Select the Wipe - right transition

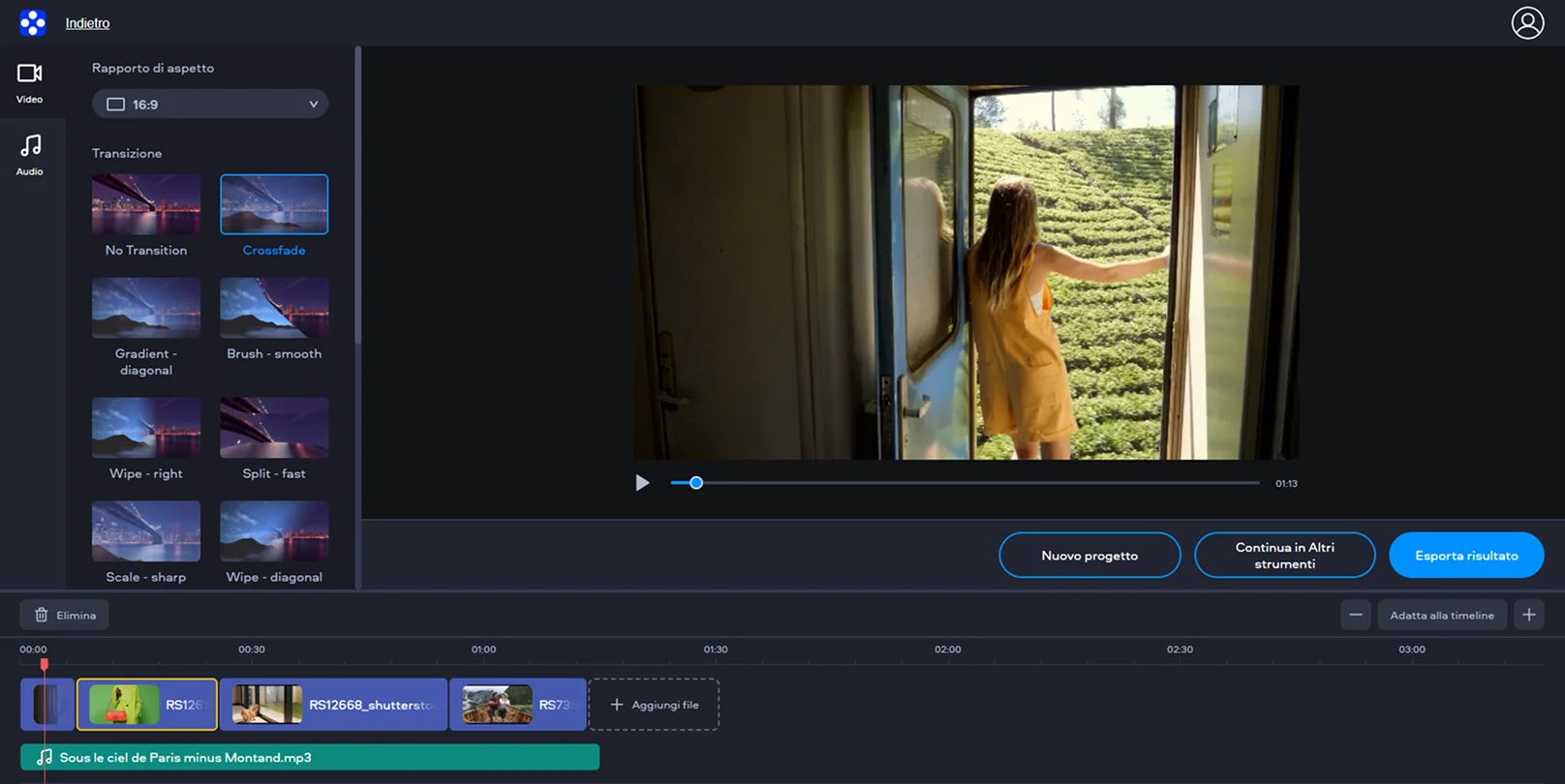tap(146, 427)
